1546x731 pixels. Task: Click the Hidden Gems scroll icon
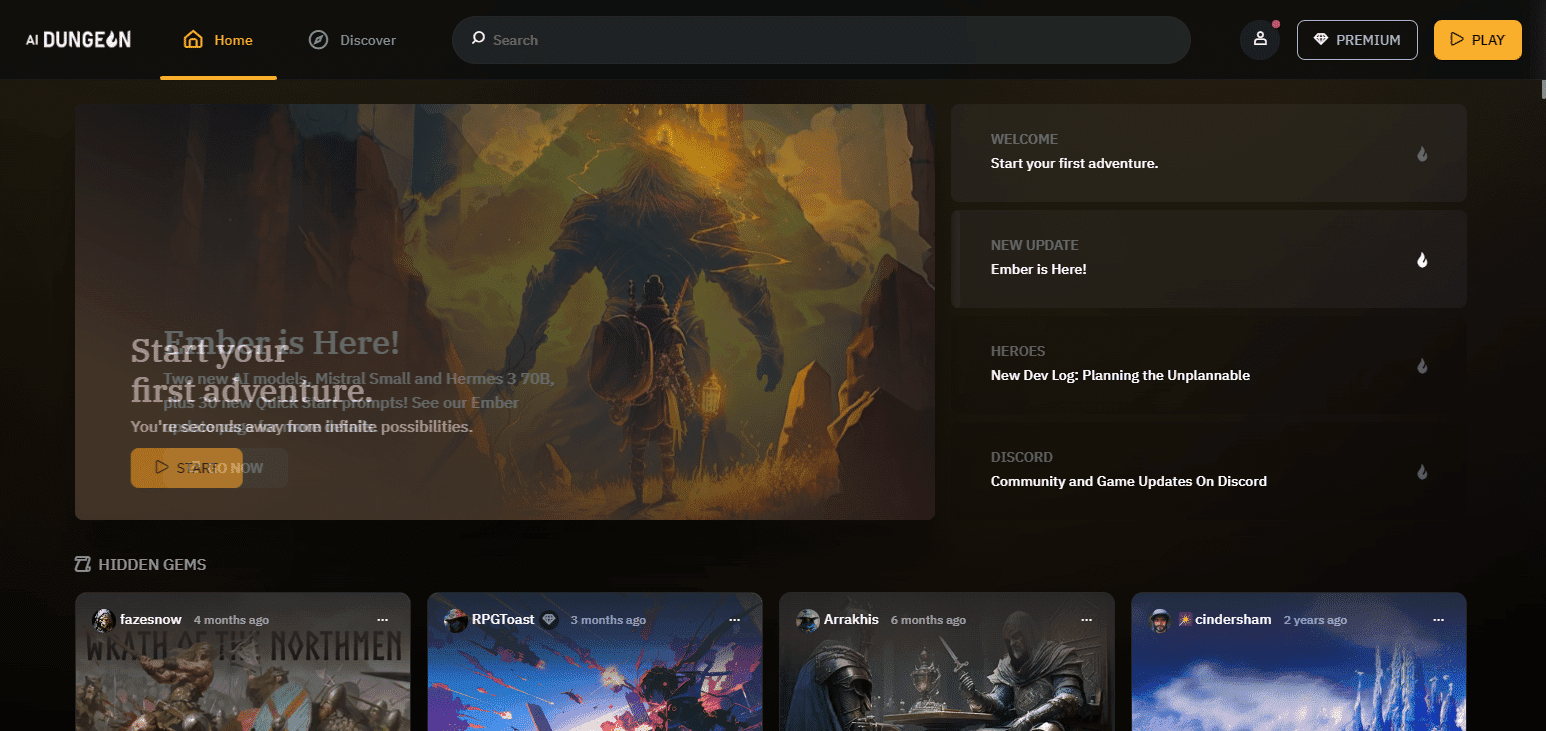[x=83, y=564]
